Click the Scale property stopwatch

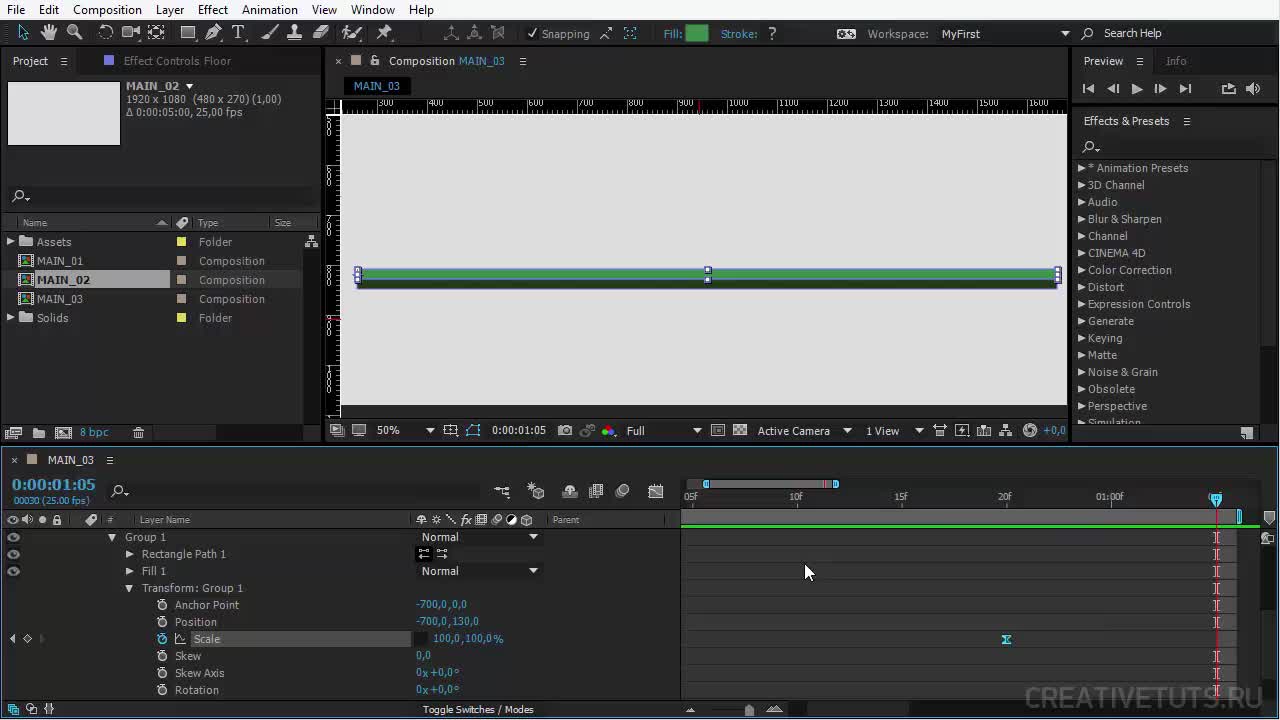[x=162, y=639]
